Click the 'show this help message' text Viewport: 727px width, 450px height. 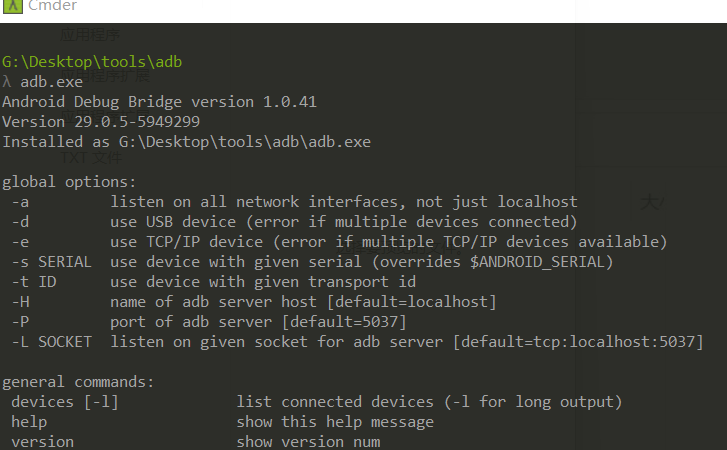[335, 422]
